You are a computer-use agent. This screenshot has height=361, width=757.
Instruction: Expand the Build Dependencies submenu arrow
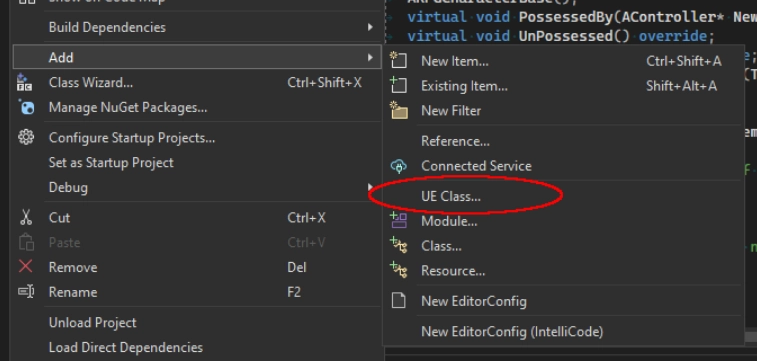(370, 27)
